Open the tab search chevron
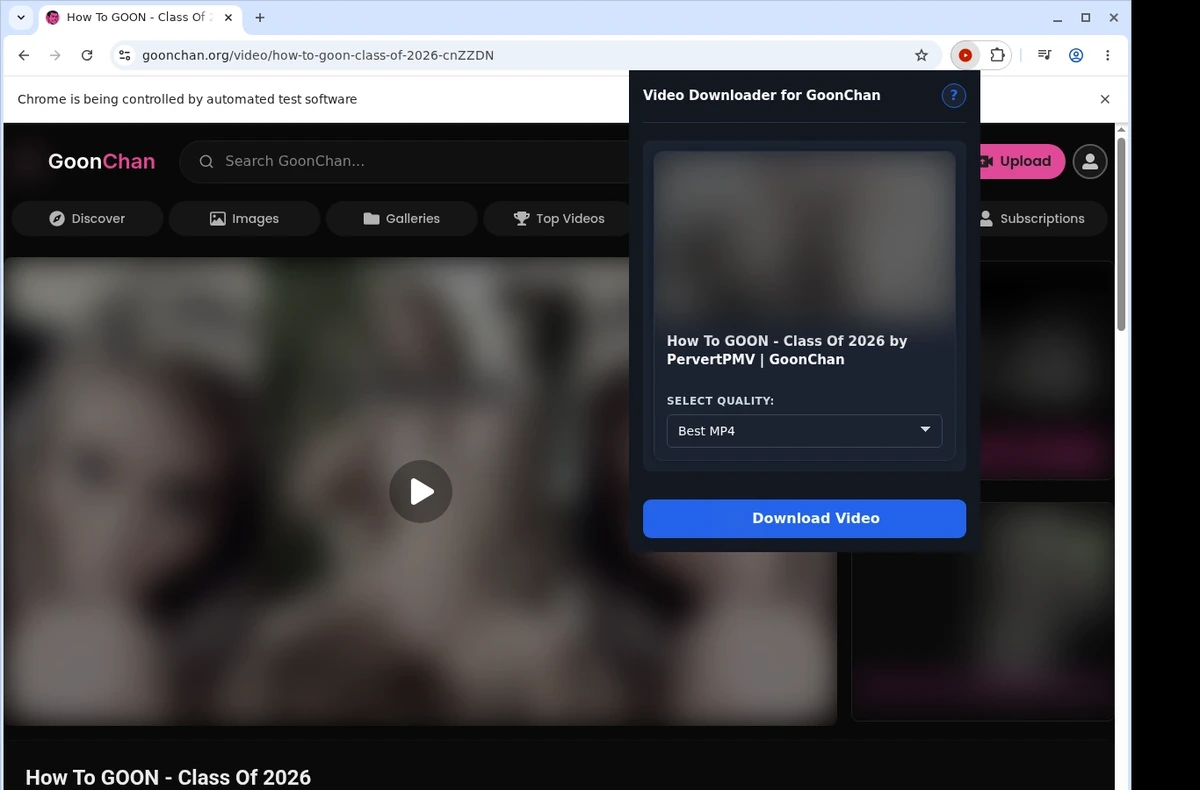Screen dimensions: 1200x790 (x=21, y=17)
